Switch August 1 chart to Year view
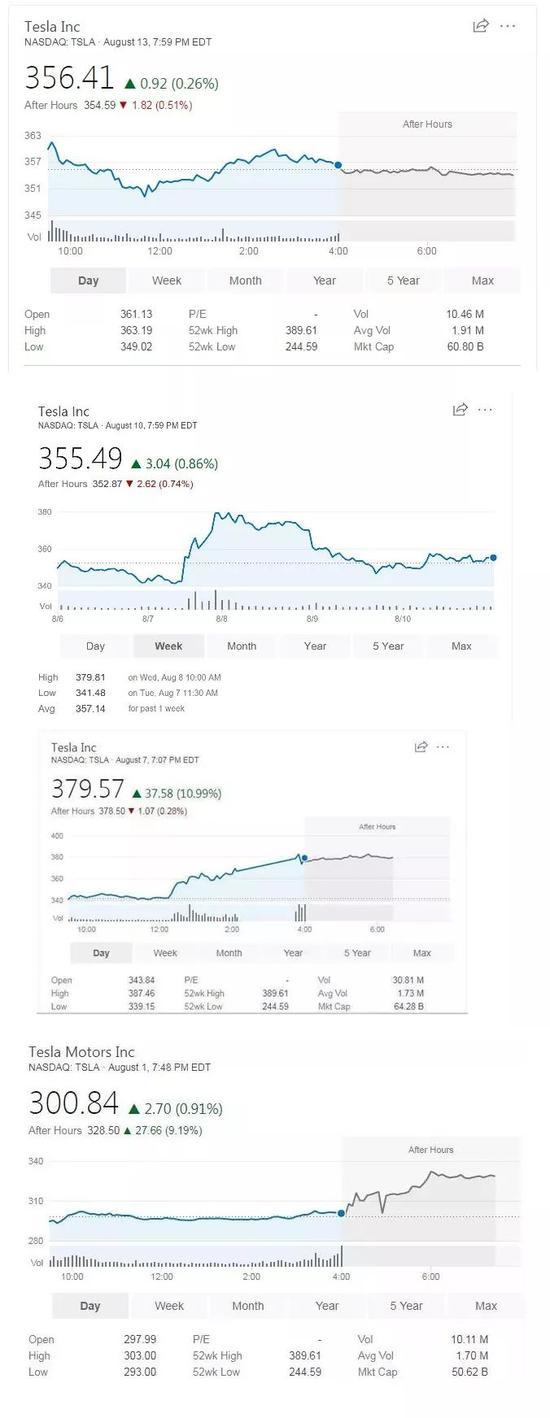The height and width of the screenshot is (1418, 550). coord(327,1306)
